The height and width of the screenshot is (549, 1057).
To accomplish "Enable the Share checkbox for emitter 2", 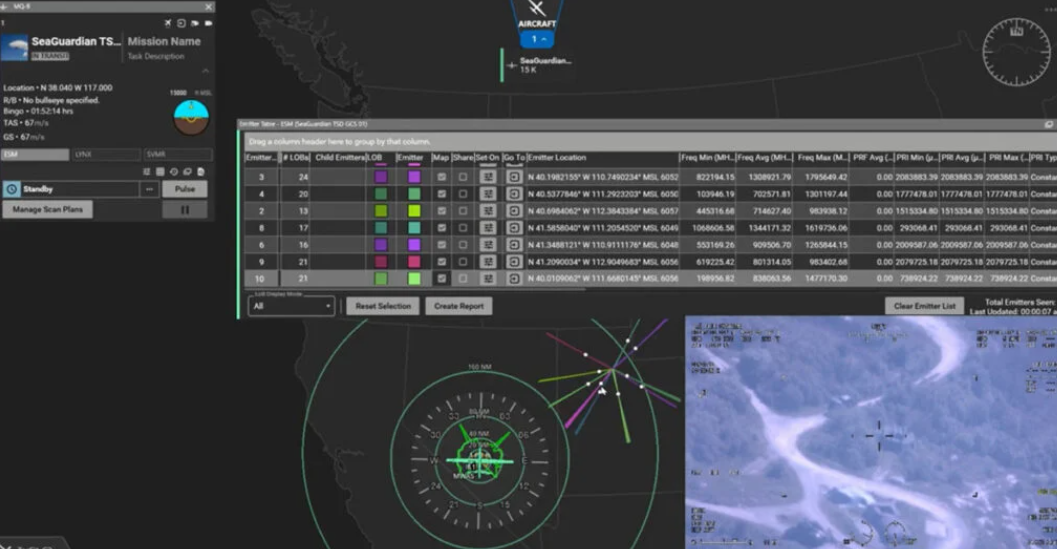I will (462, 211).
